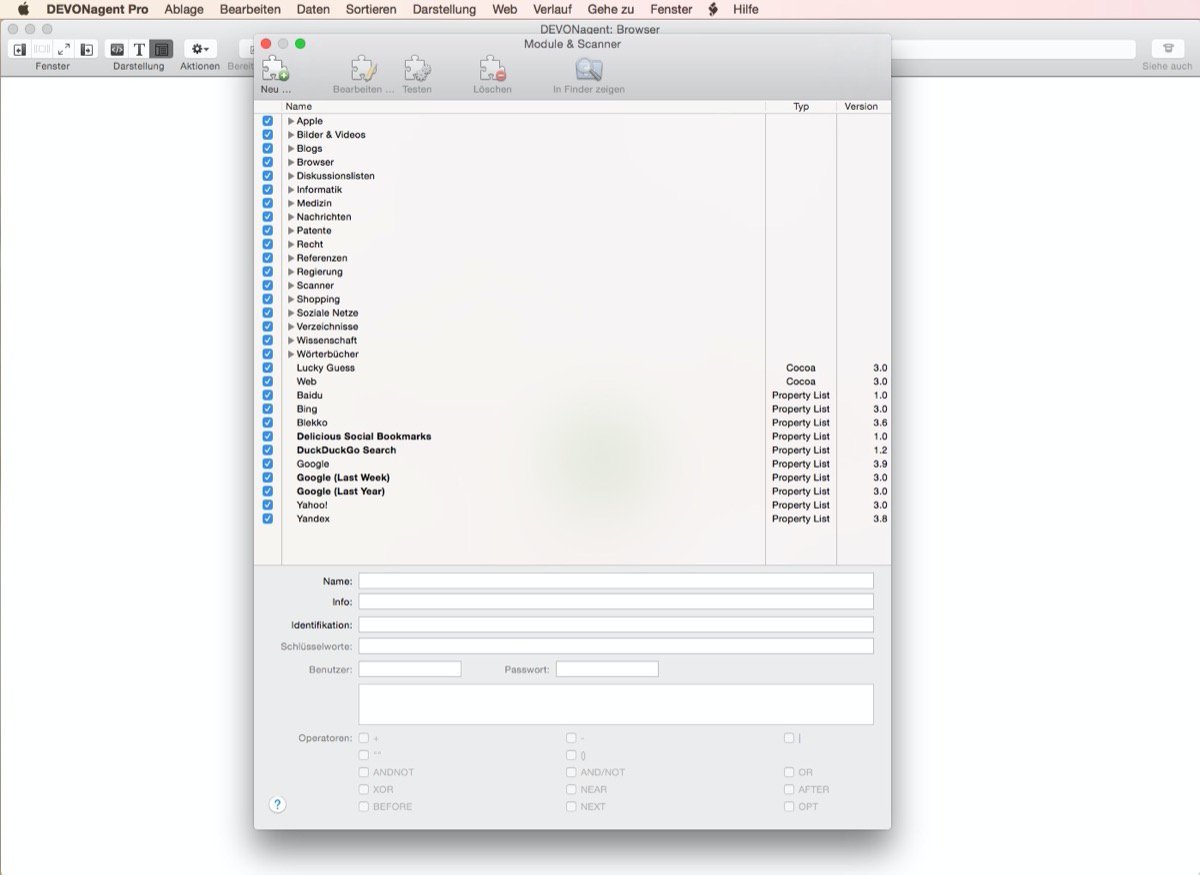Select the Yahoo! plugin row
Viewport: 1200px width, 875px height.
[x=572, y=505]
